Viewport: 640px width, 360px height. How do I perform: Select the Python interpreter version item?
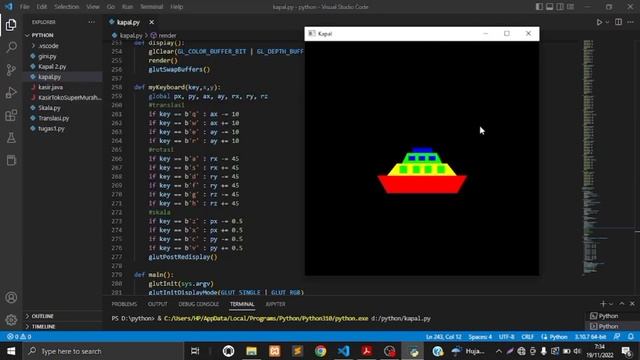click(590, 337)
